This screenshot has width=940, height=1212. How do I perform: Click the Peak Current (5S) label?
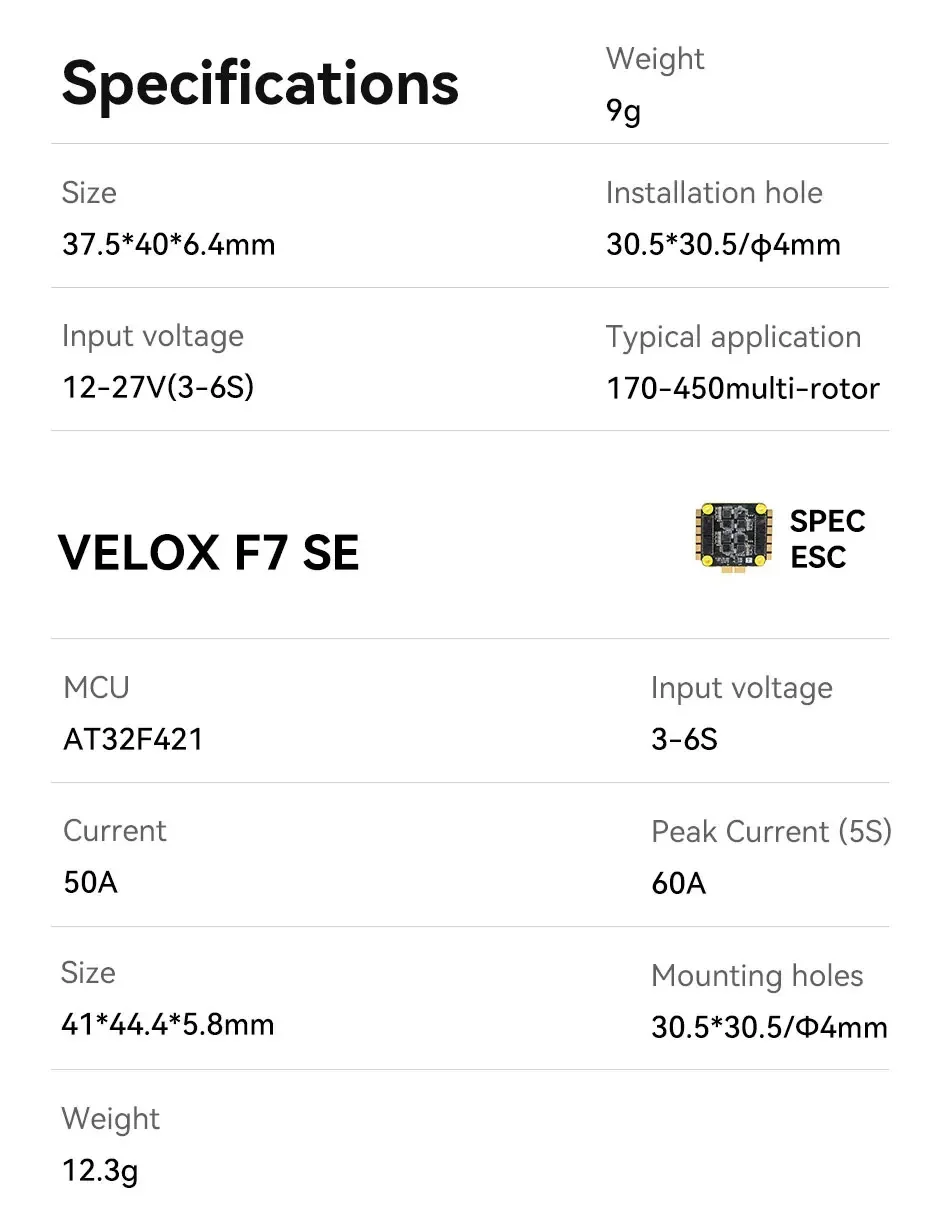771,832
